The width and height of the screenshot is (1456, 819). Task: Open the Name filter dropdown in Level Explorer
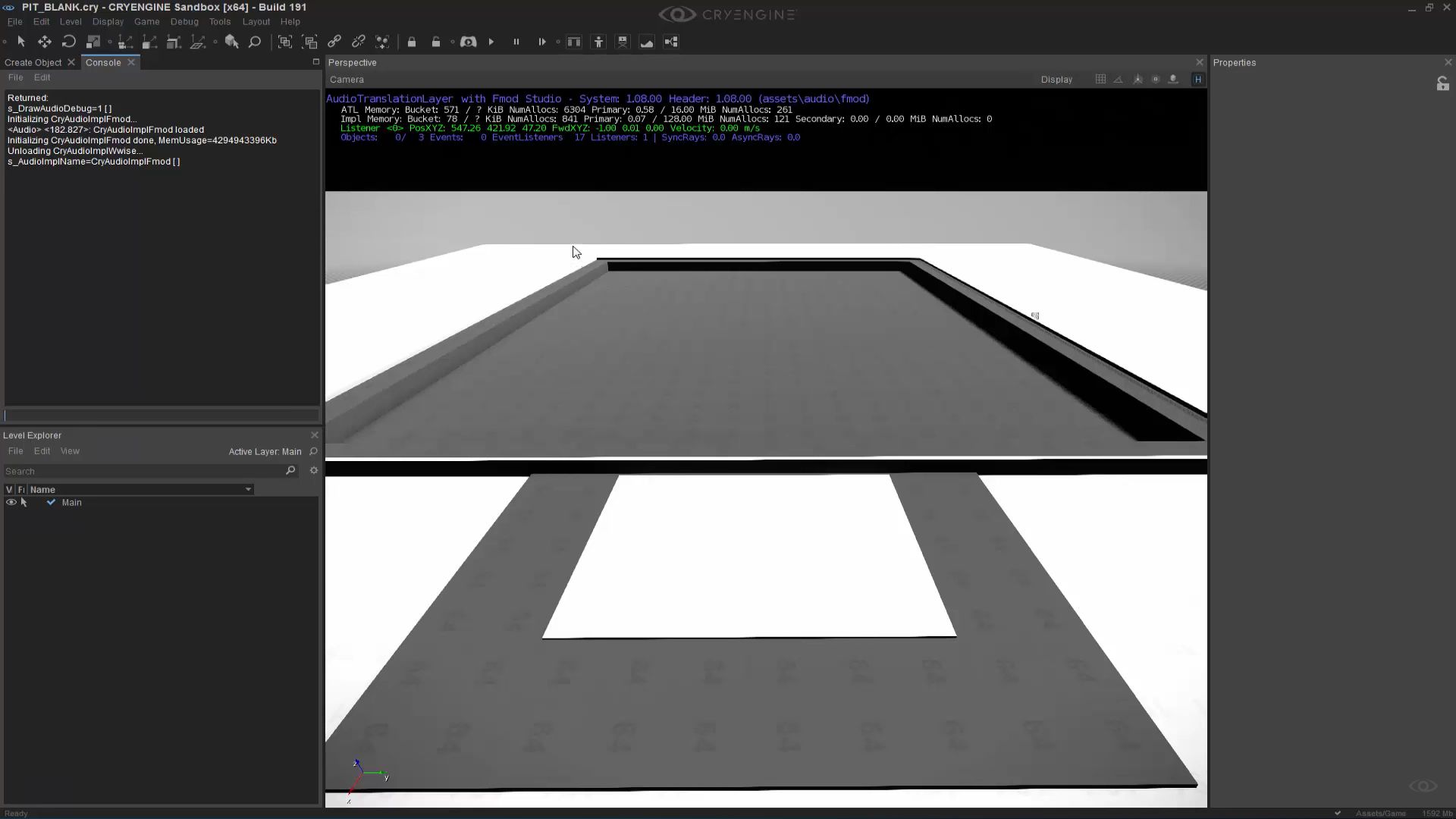pyautogui.click(x=248, y=489)
